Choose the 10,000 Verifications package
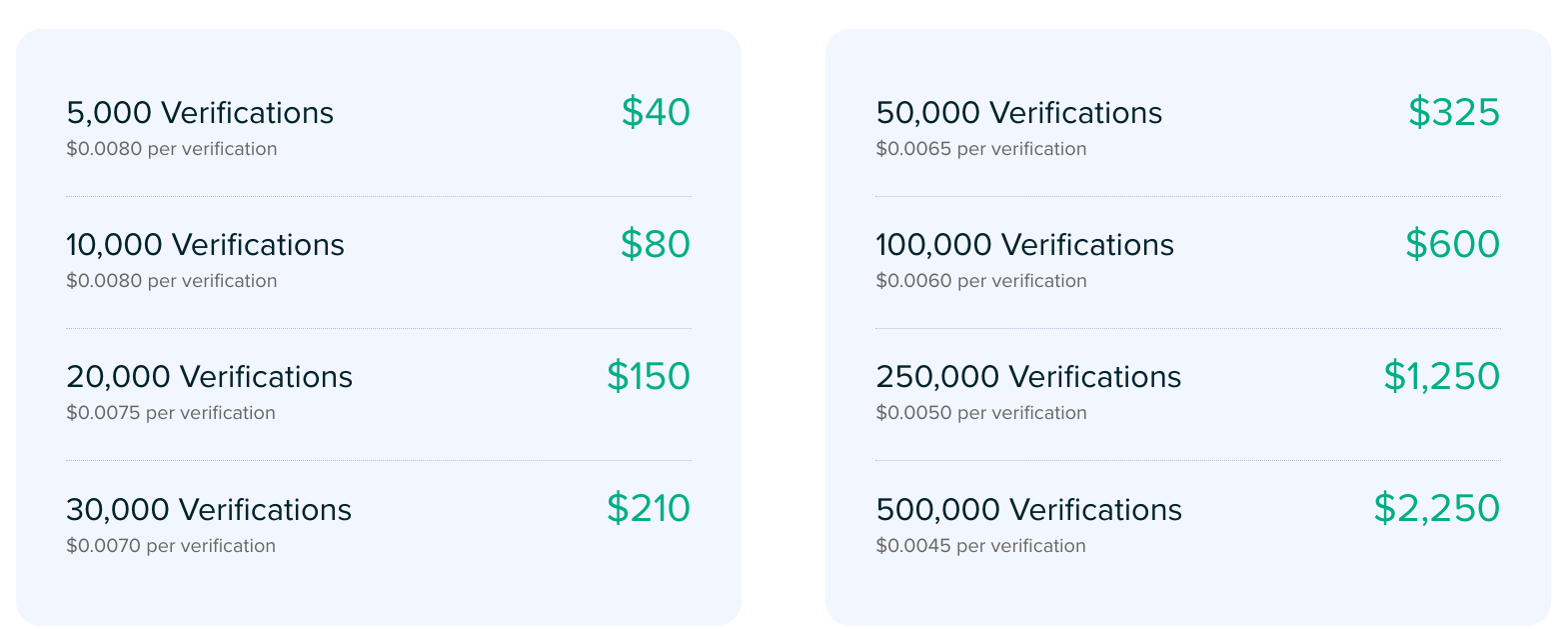This screenshot has width=1568, height=629. 205,245
